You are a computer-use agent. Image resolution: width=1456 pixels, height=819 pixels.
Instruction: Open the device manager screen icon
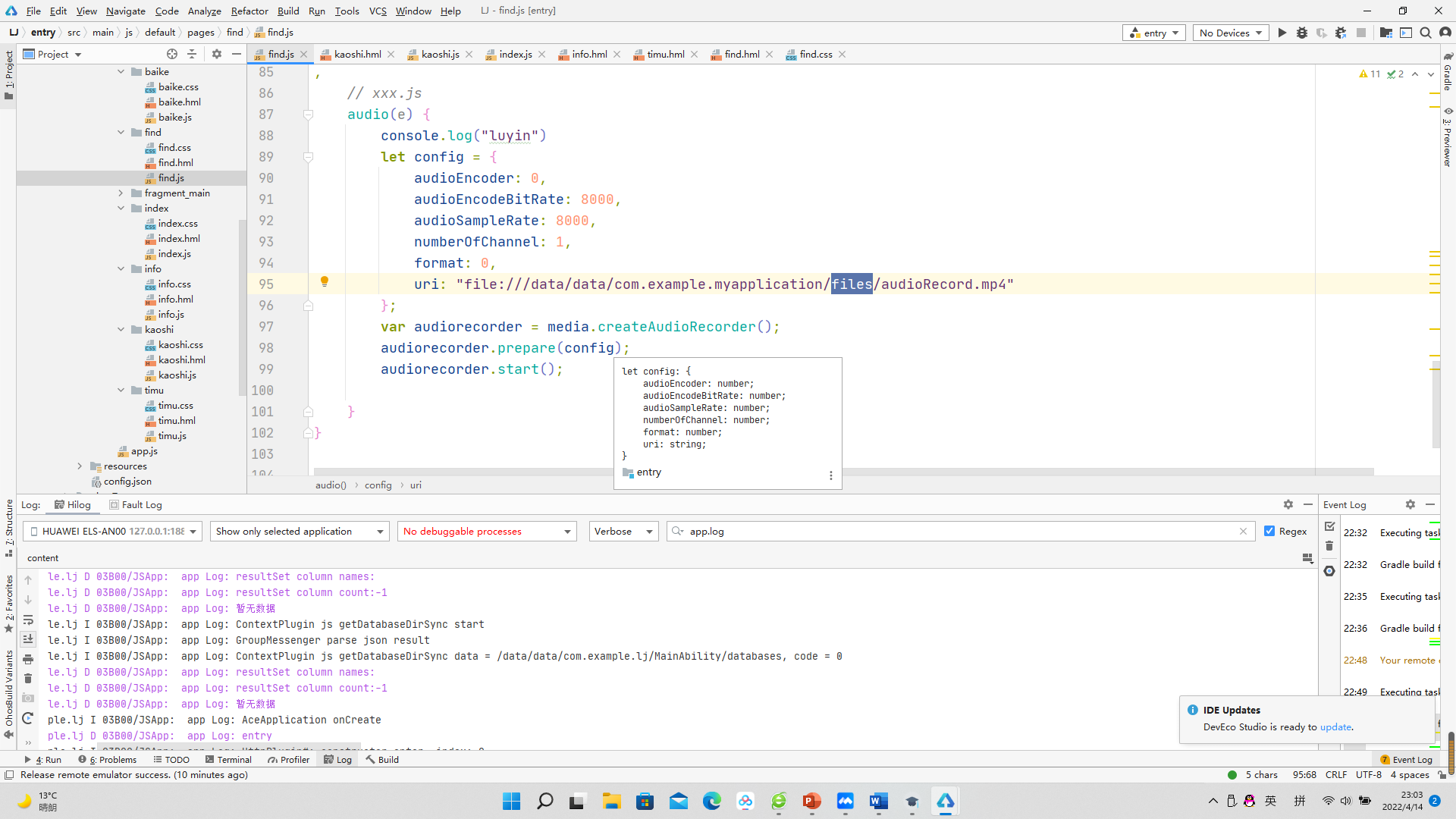click(x=1406, y=33)
